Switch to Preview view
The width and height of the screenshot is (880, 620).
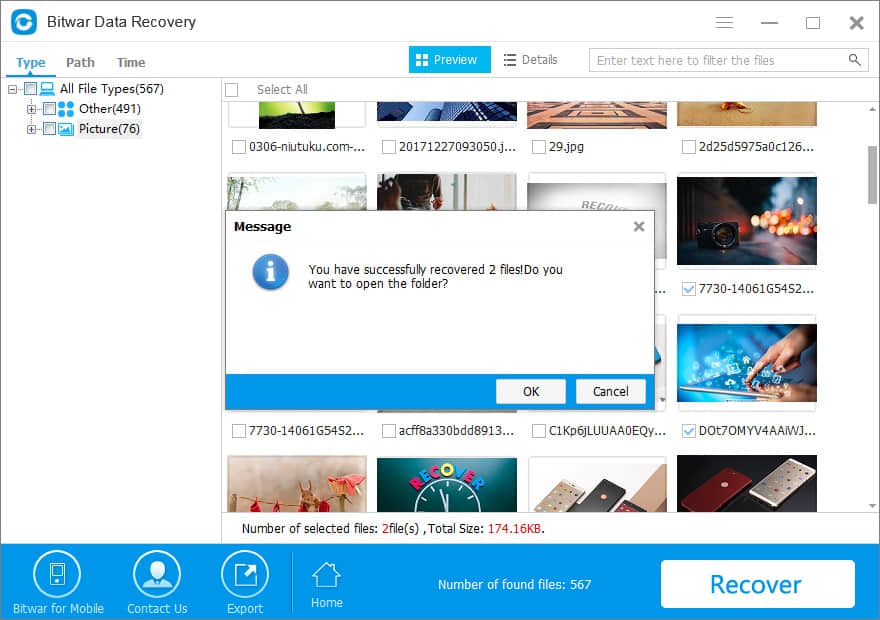[450, 59]
